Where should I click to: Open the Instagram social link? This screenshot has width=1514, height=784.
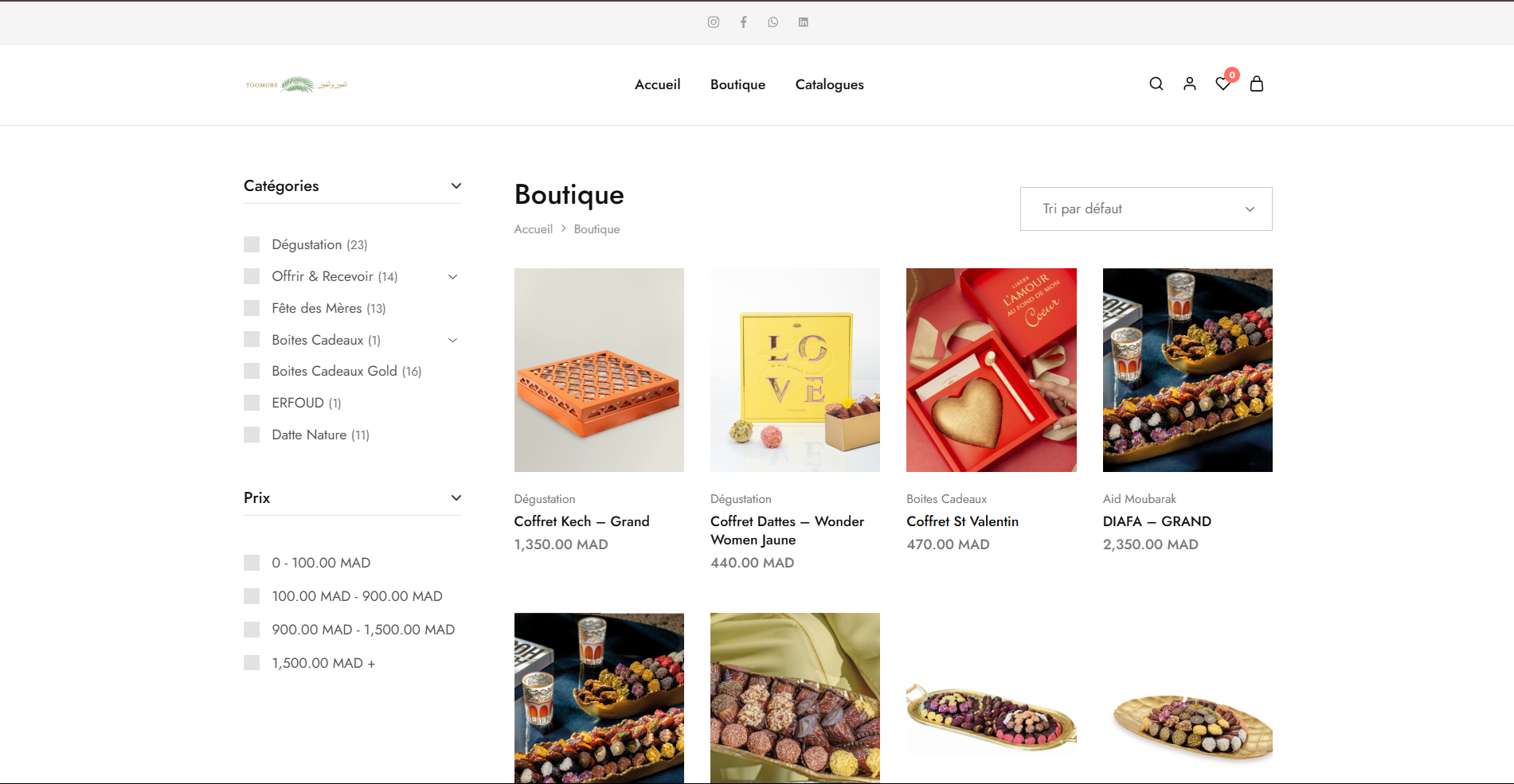(x=714, y=22)
